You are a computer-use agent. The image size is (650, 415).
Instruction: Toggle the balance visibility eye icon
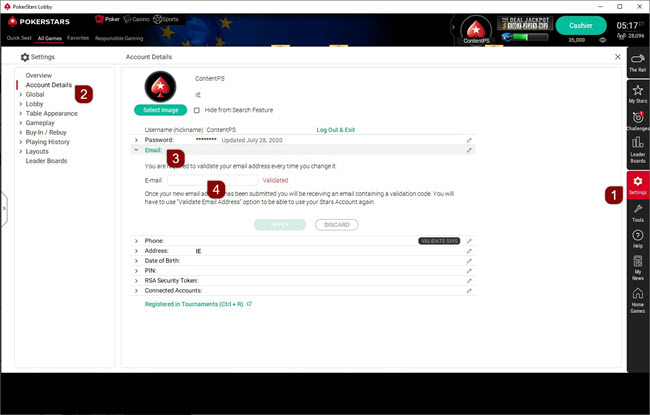click(x=603, y=40)
